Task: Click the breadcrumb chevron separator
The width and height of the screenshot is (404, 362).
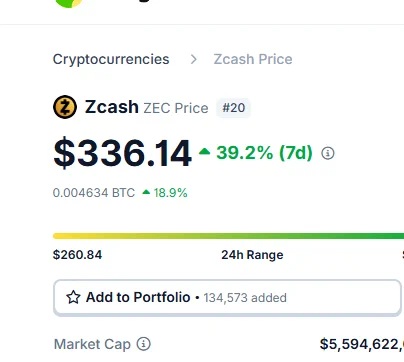Action: point(194,59)
